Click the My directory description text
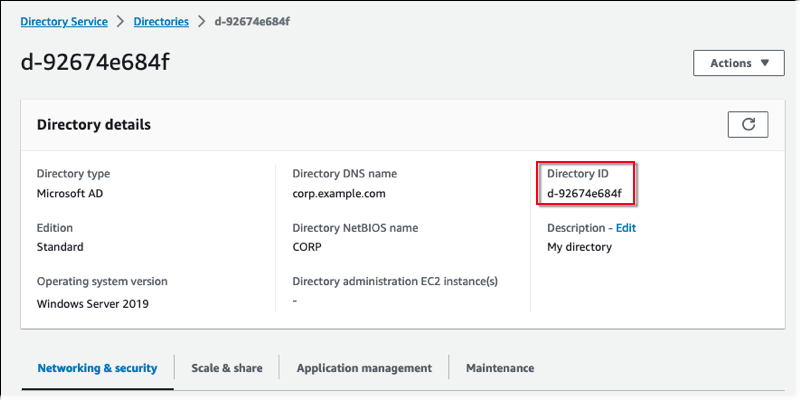The width and height of the screenshot is (802, 402). 579,247
